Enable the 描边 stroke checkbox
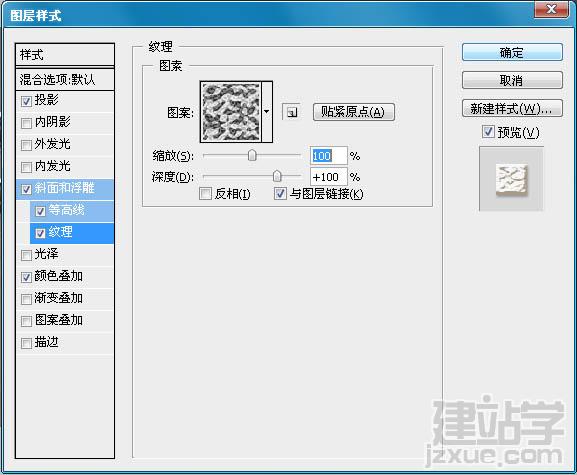This screenshot has width=577, height=475. 26,343
